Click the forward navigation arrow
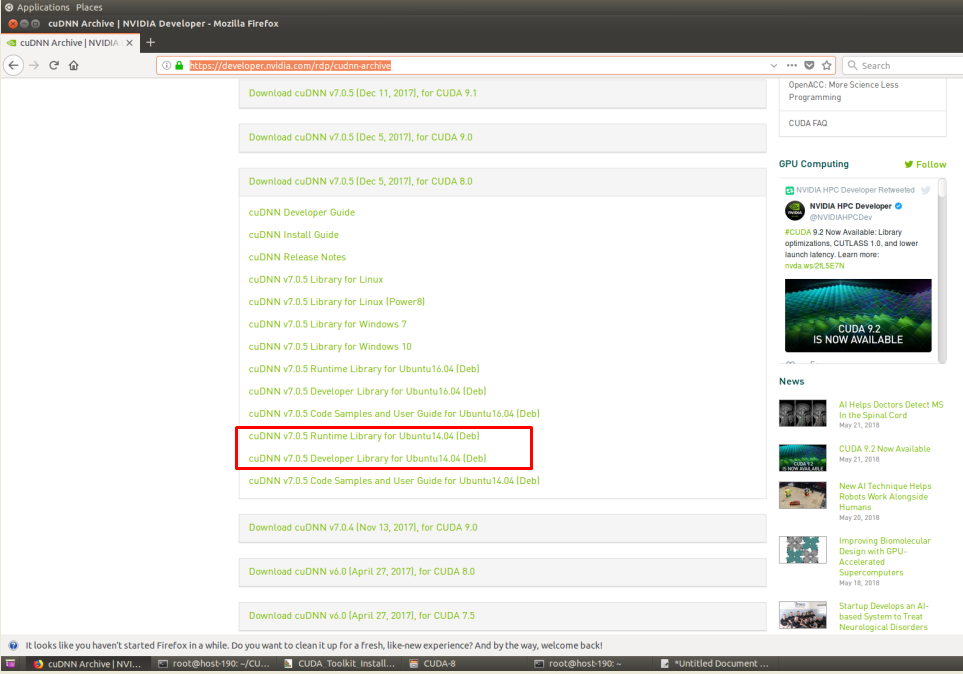The height and width of the screenshot is (674, 963). pos(34,65)
